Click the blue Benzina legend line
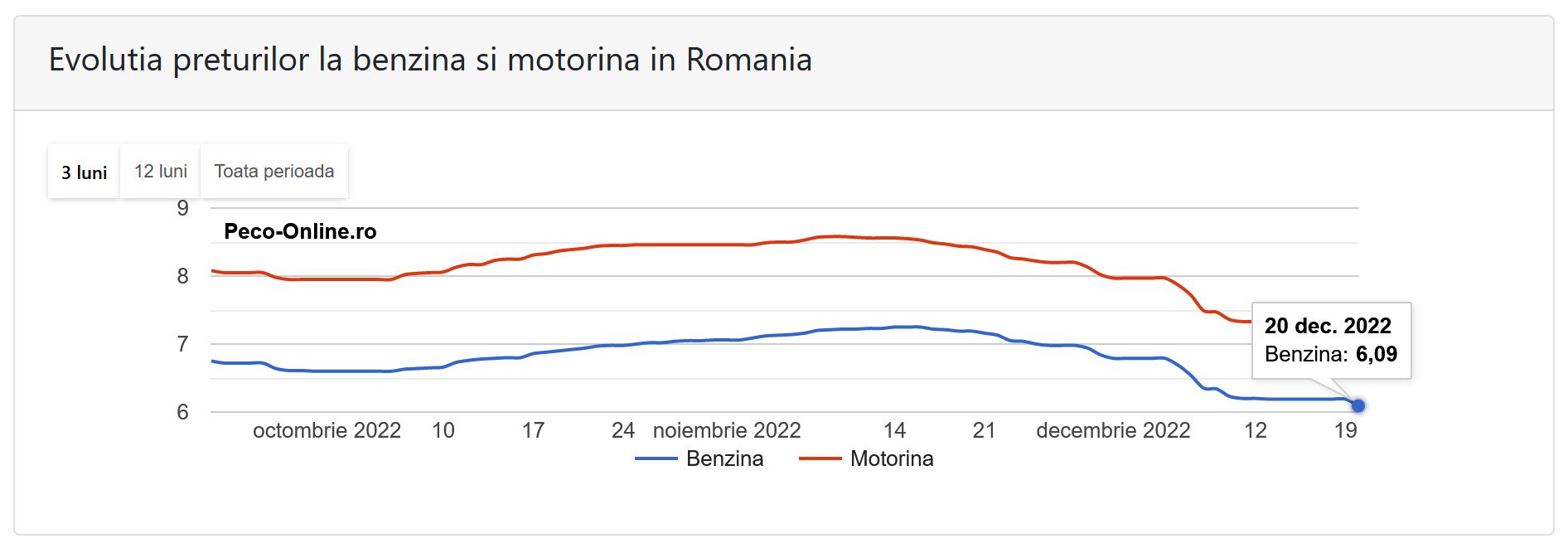This screenshot has width=1568, height=548. [x=656, y=458]
